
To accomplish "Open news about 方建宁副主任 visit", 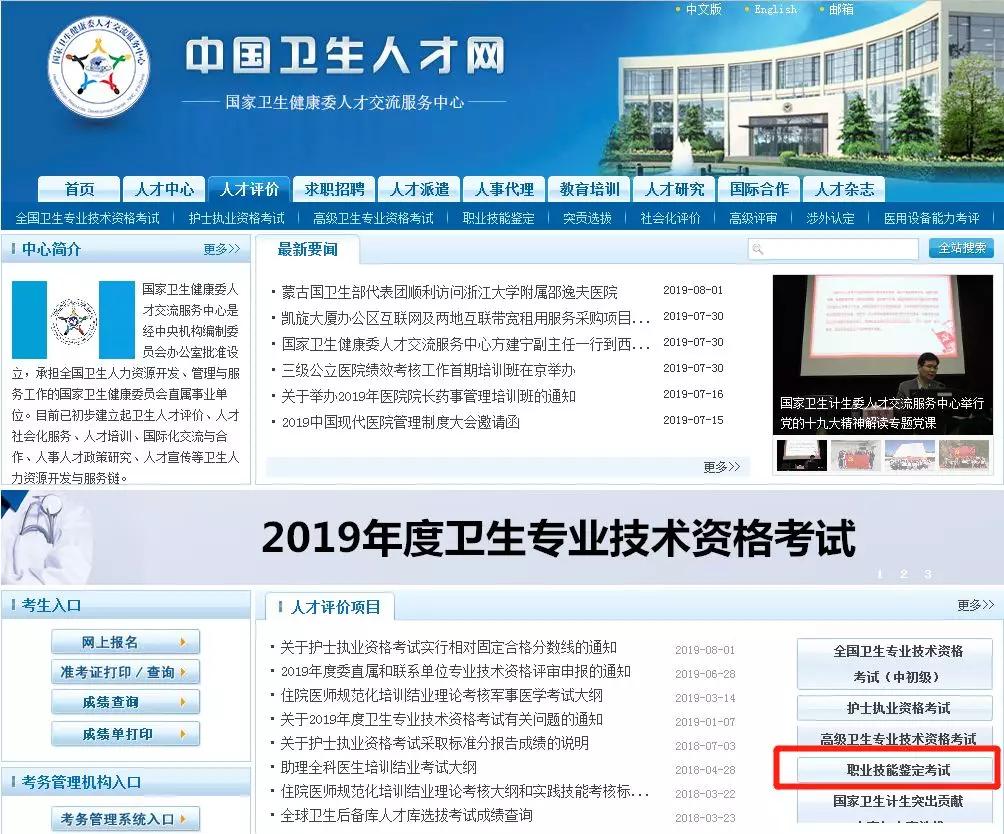I will [466, 344].
